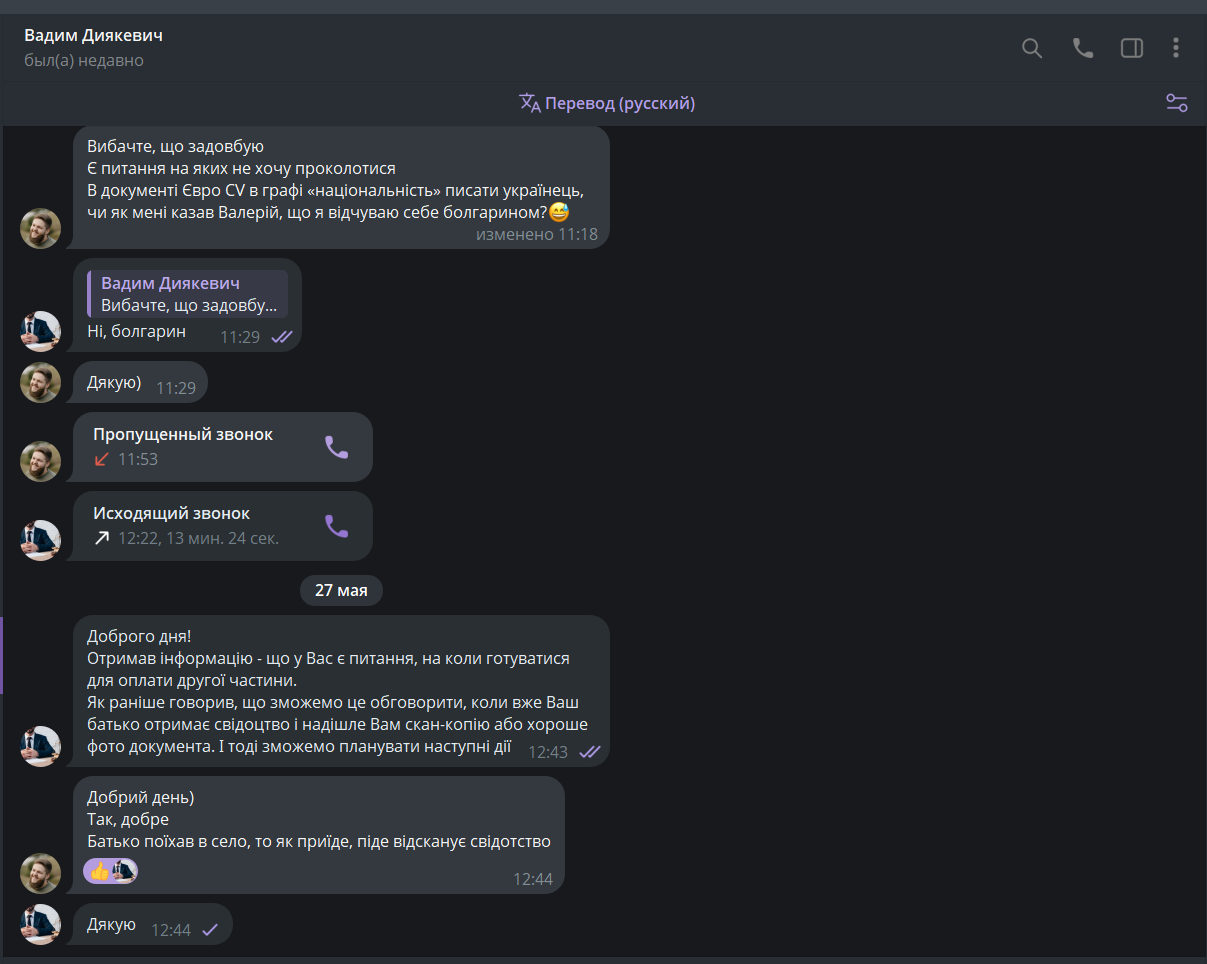
Task: Jump to quoted reply from Вадим Диякевич
Action: click(x=188, y=294)
